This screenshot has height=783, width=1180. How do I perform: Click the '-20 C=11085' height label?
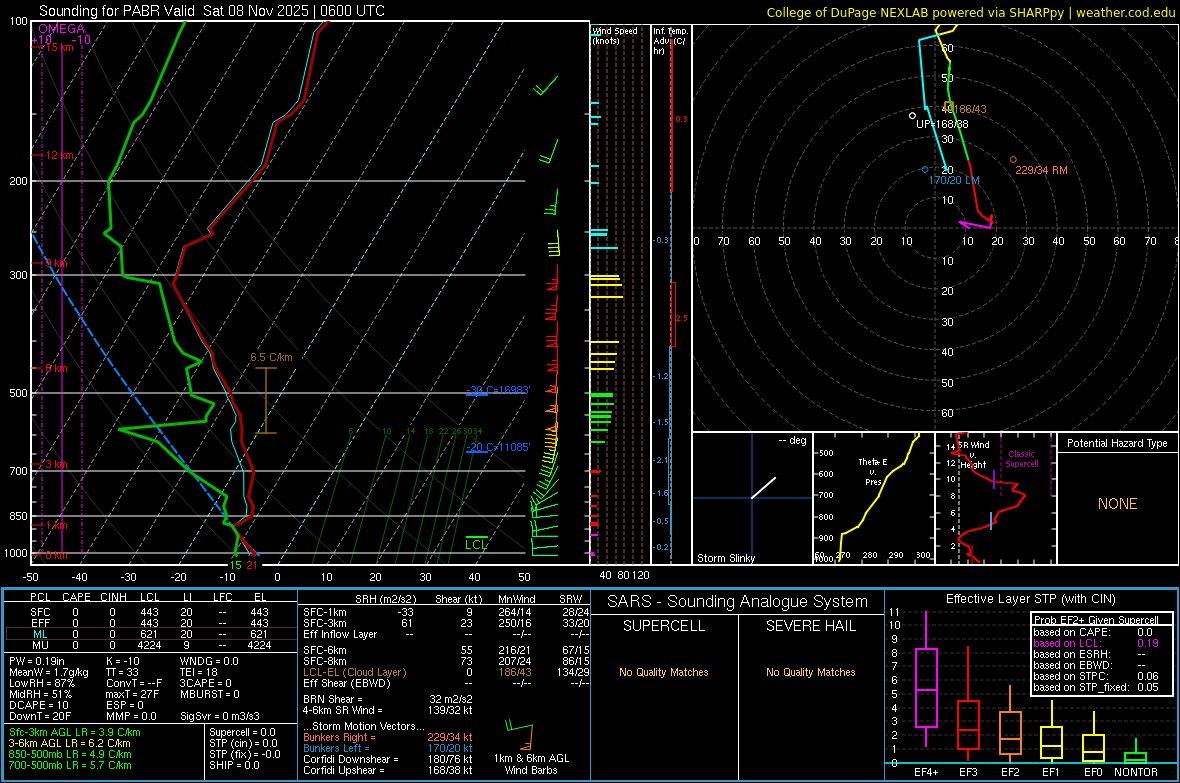pos(498,447)
